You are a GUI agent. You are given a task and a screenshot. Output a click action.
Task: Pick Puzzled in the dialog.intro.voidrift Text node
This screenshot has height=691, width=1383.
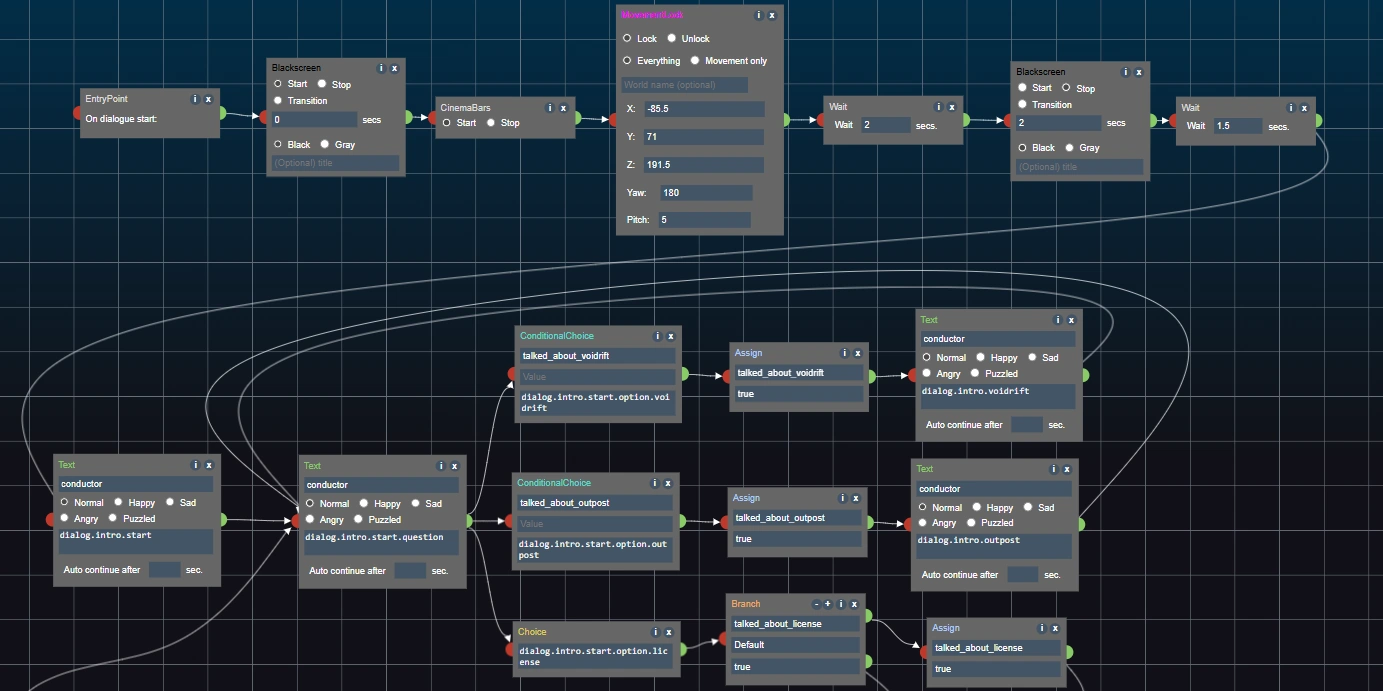(x=975, y=373)
